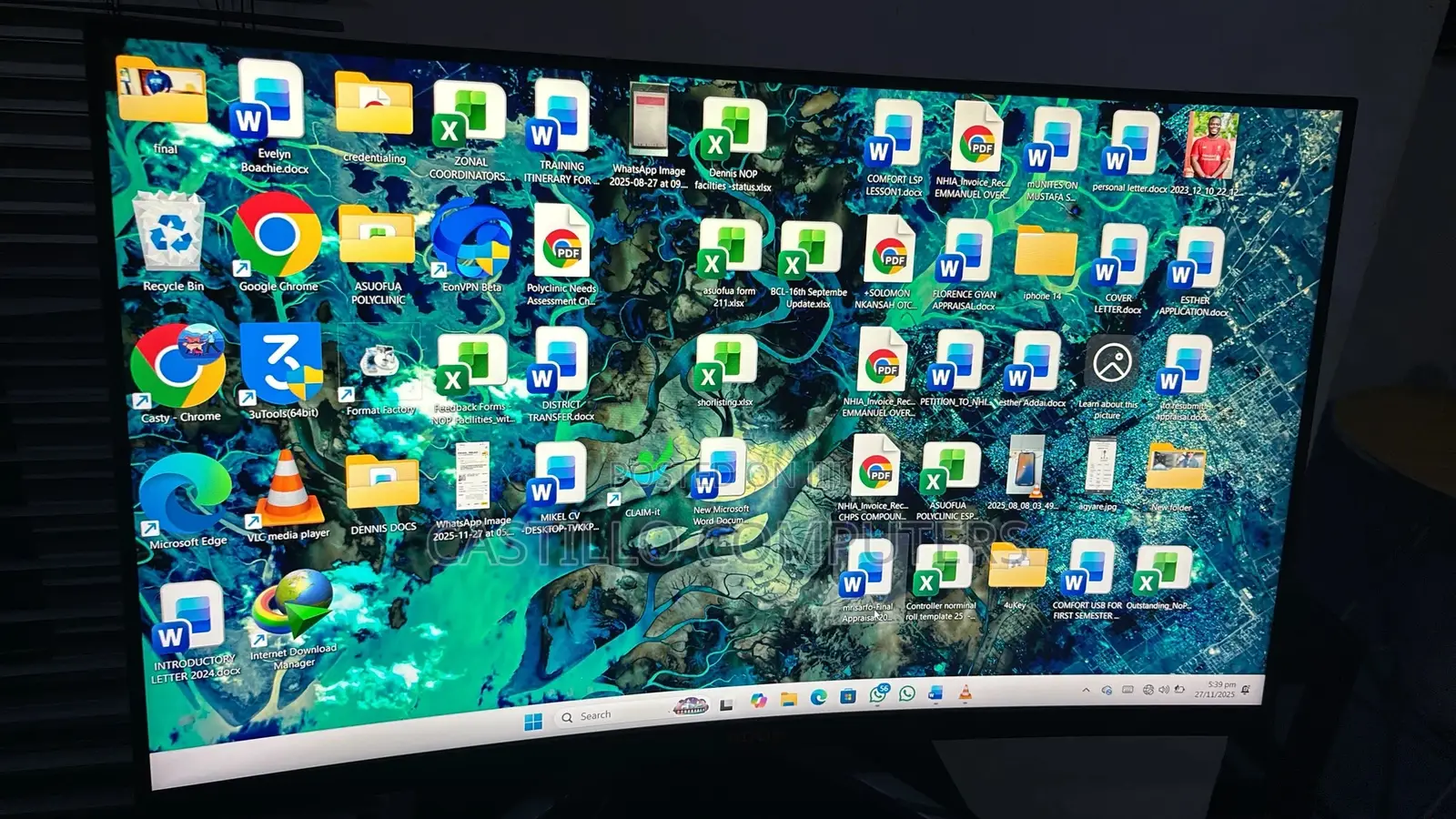Select NHIA_Invoice CHPS COMPOUND PDF
1456x819 pixels.
click(x=874, y=478)
